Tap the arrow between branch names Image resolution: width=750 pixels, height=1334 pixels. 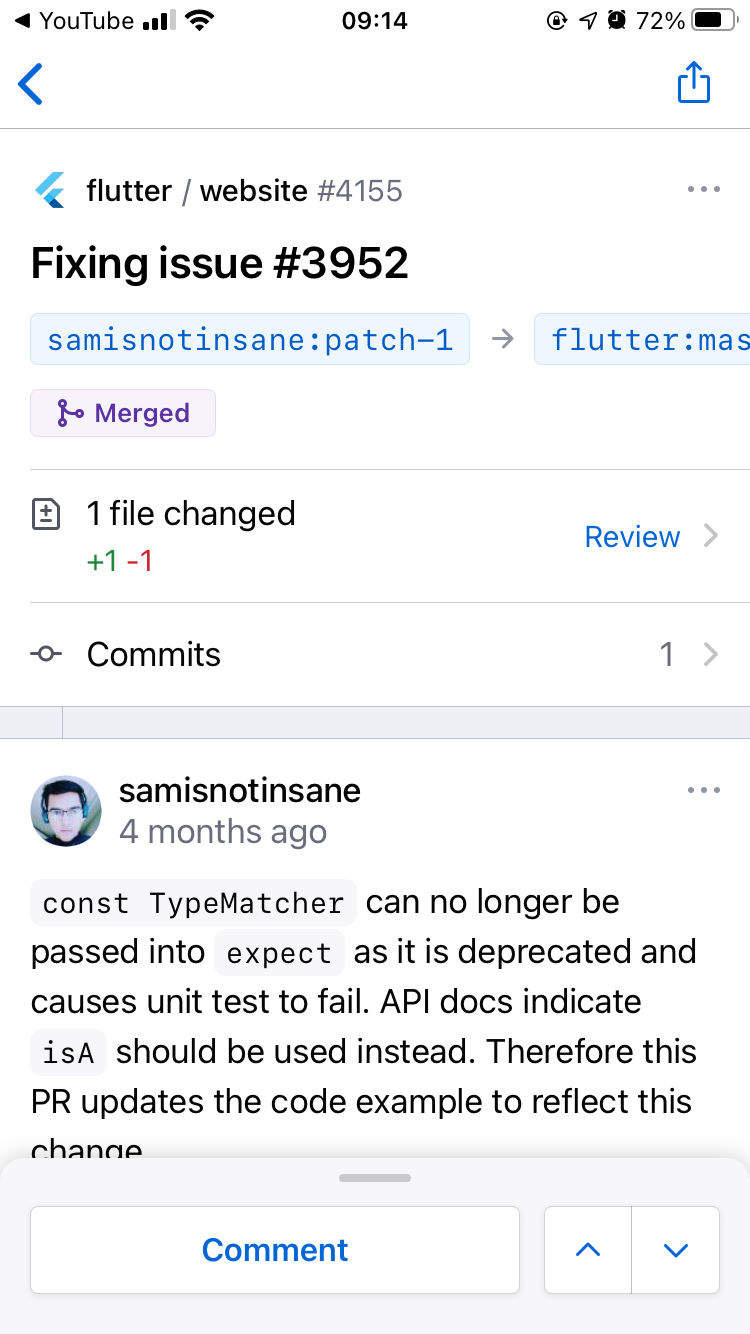coord(502,339)
